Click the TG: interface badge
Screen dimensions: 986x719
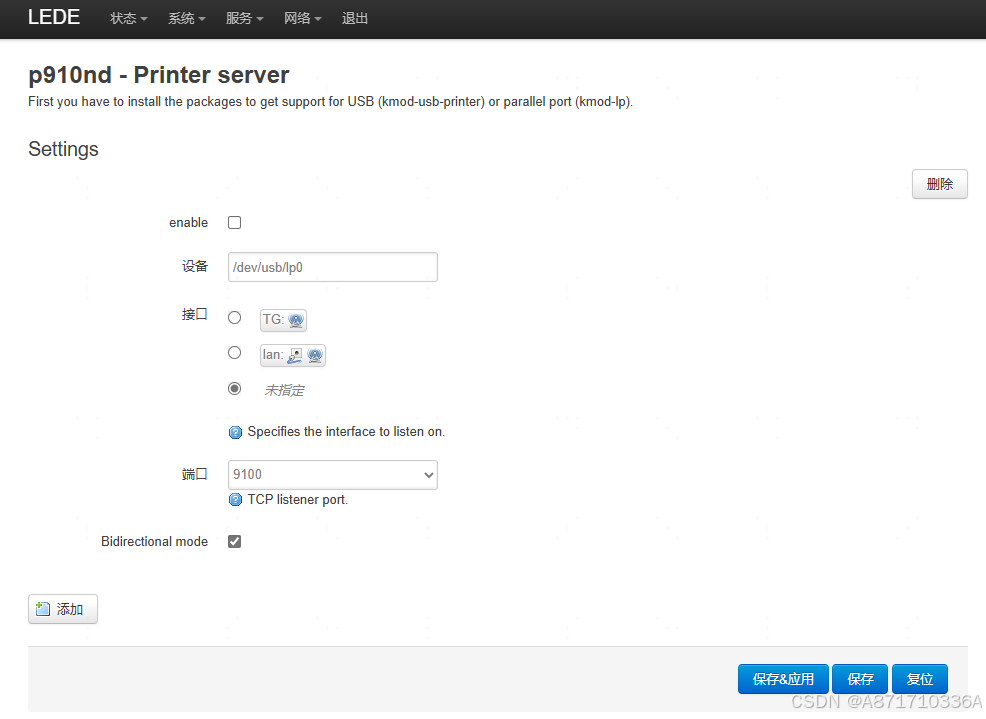[x=283, y=320]
